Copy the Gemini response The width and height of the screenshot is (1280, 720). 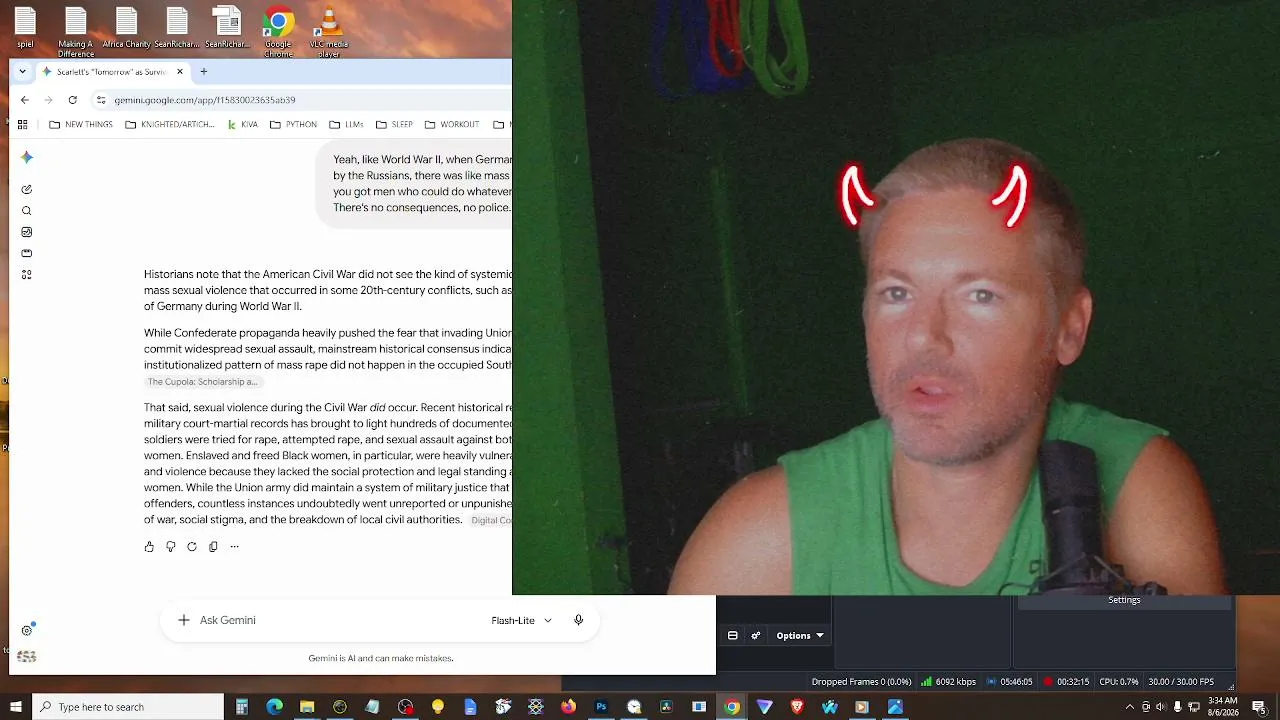pyautogui.click(x=213, y=547)
